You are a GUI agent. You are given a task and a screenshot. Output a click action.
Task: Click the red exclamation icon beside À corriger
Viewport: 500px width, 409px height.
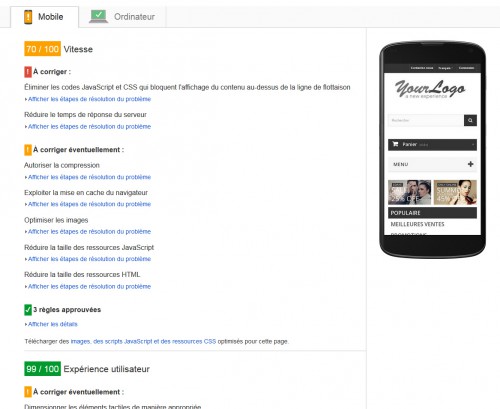[28, 72]
